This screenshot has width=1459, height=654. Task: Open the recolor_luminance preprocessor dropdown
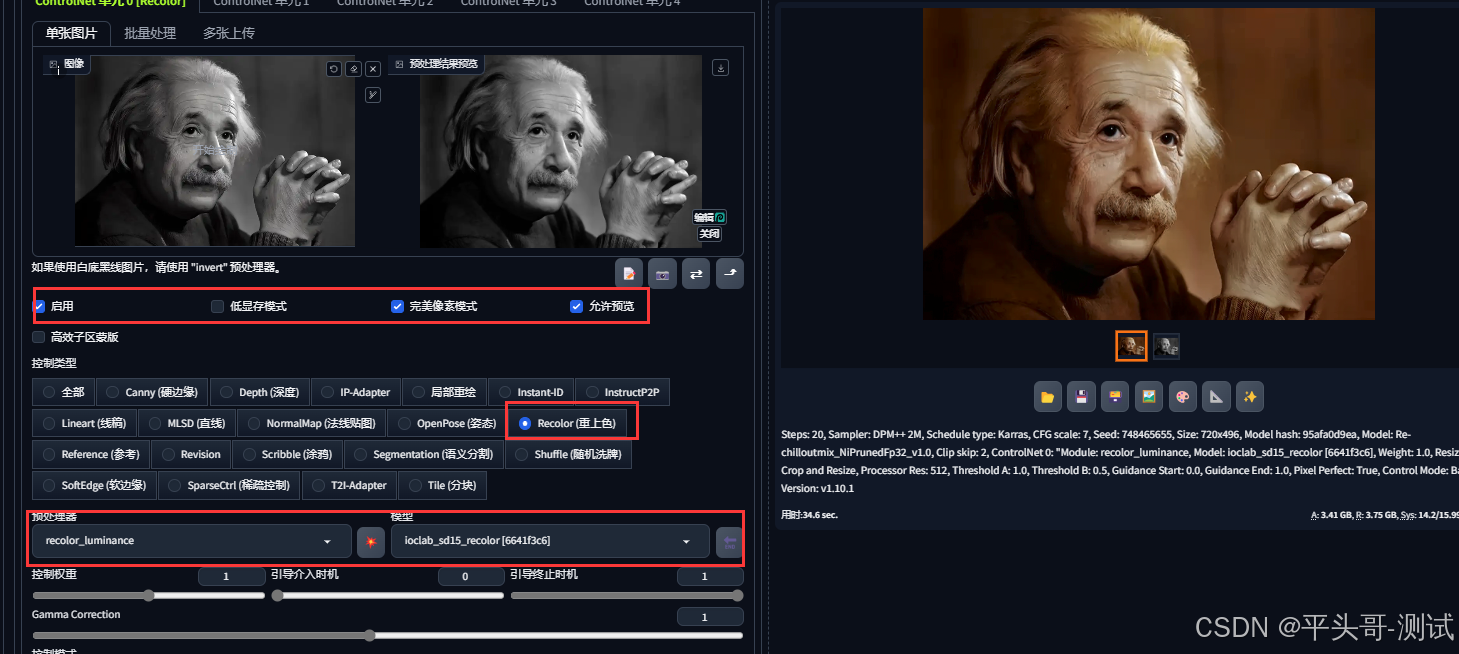192,541
